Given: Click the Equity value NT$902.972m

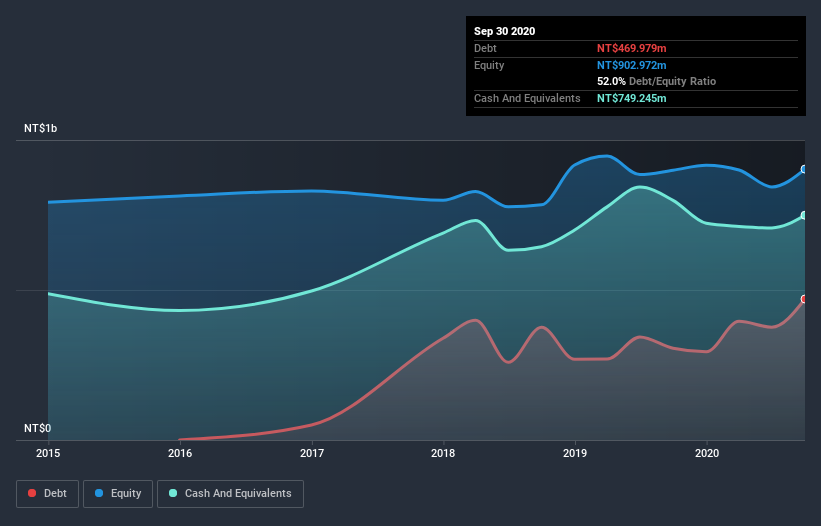Looking at the screenshot, I should coord(631,65).
